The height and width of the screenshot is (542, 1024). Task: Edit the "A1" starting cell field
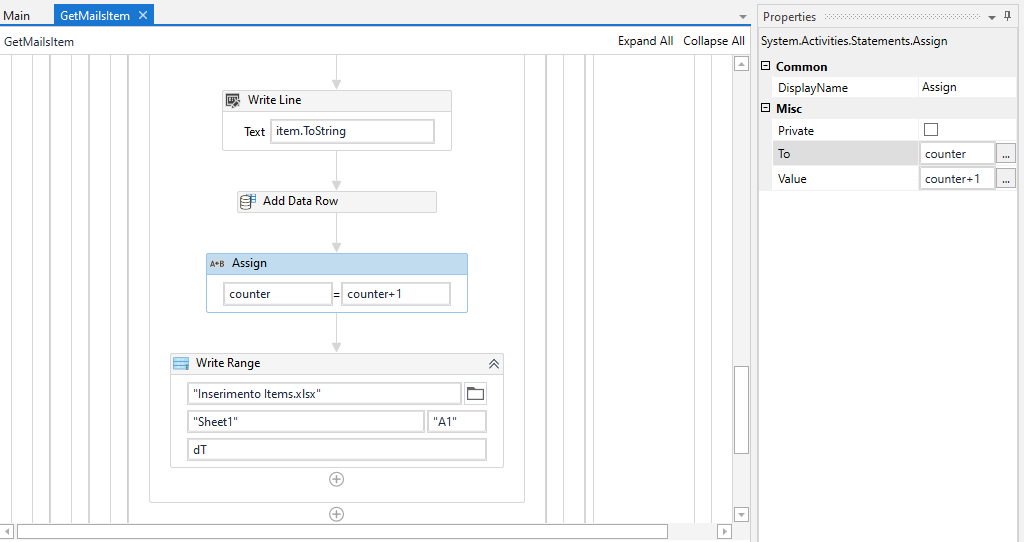[x=456, y=422]
